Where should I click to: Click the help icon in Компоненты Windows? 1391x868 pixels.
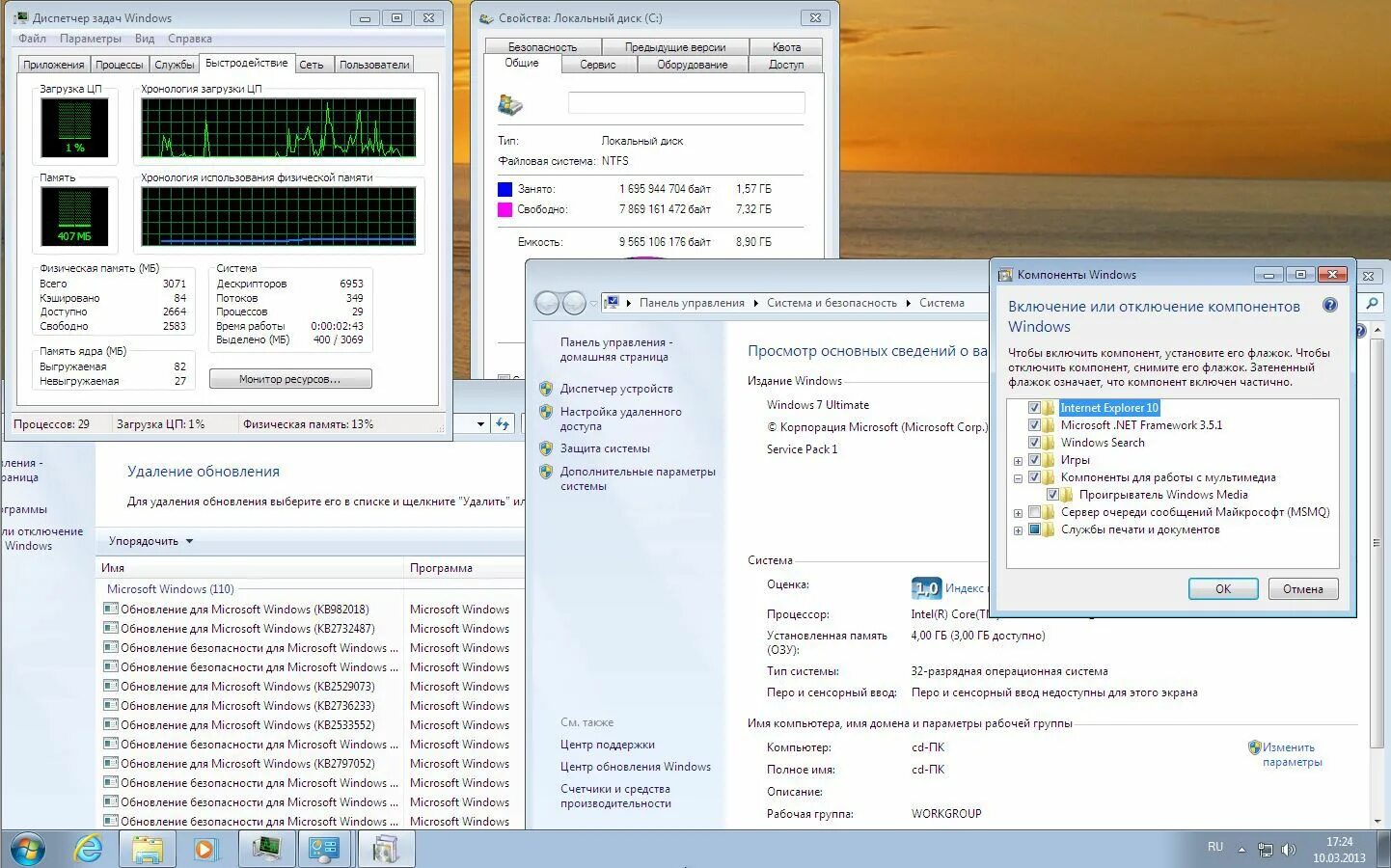(x=1329, y=305)
